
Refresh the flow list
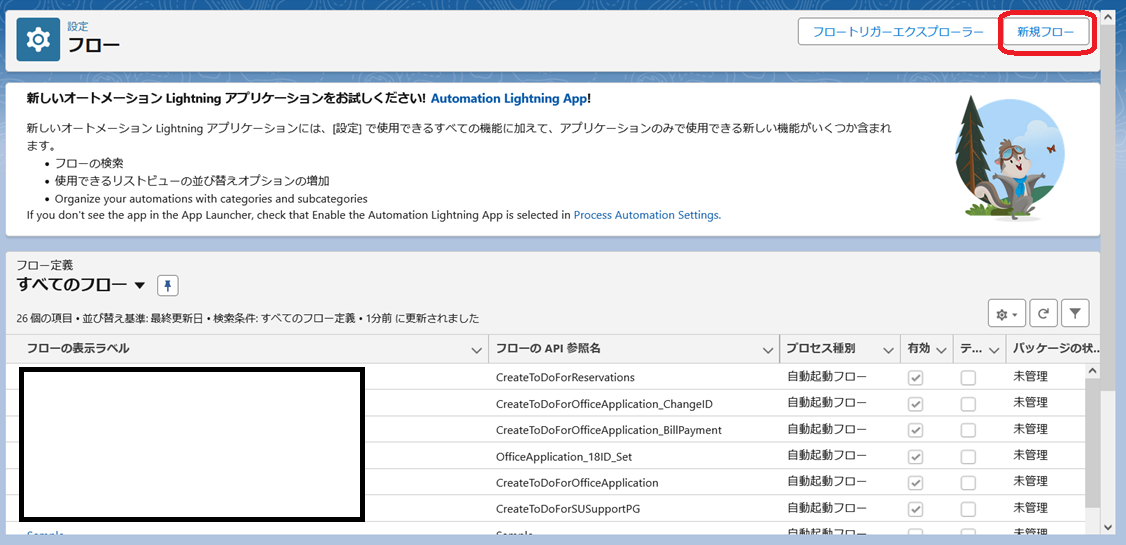pos(1043,313)
